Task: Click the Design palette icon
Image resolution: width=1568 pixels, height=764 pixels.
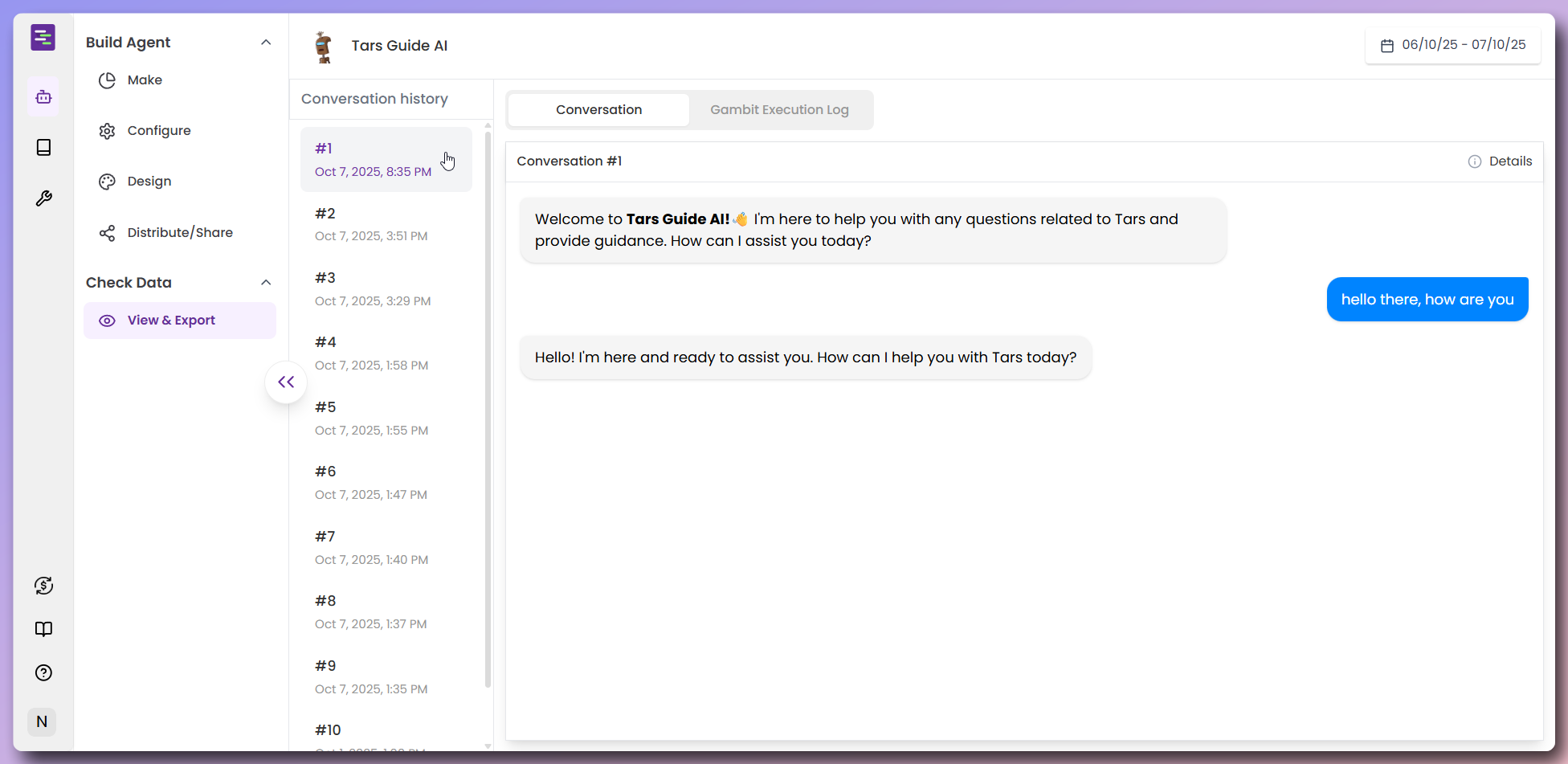Action: (x=107, y=182)
